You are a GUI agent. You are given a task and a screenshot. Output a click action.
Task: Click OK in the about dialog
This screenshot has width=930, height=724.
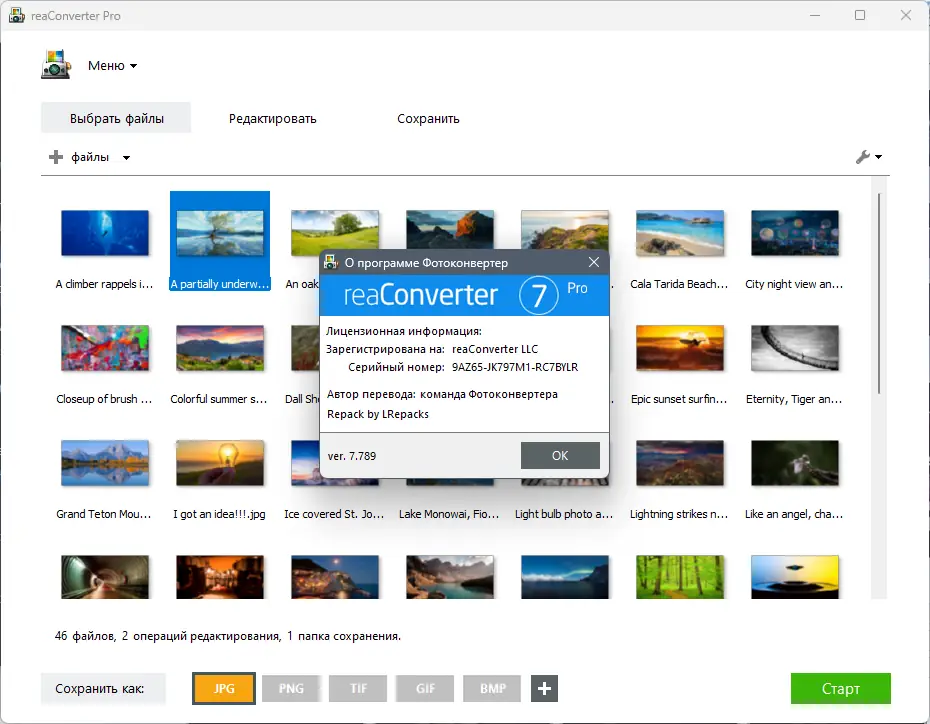(560, 455)
